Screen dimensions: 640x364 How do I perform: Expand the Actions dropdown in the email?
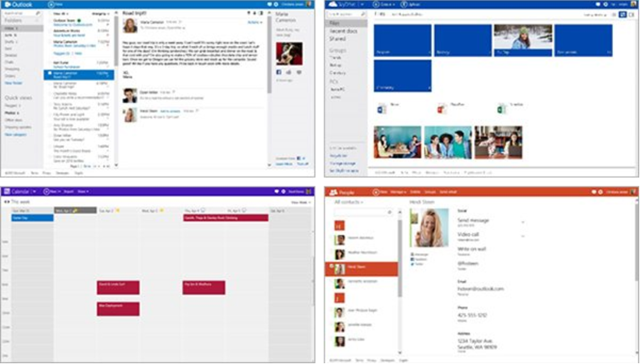tap(255, 22)
